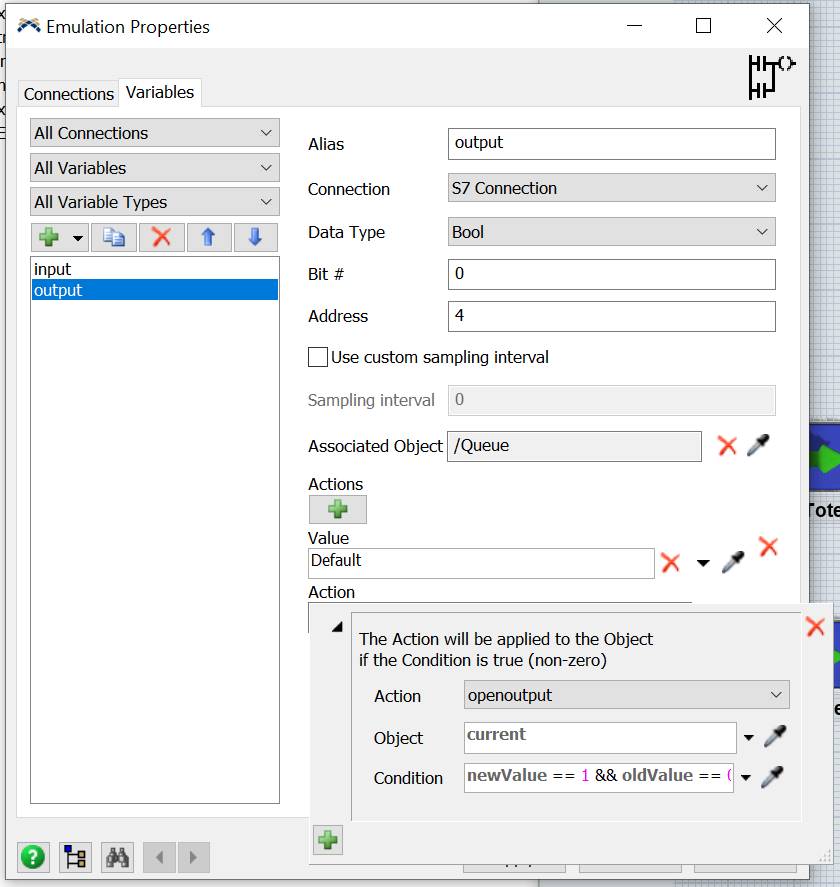Click the Condition expression field
840x887 pixels.
coord(598,777)
